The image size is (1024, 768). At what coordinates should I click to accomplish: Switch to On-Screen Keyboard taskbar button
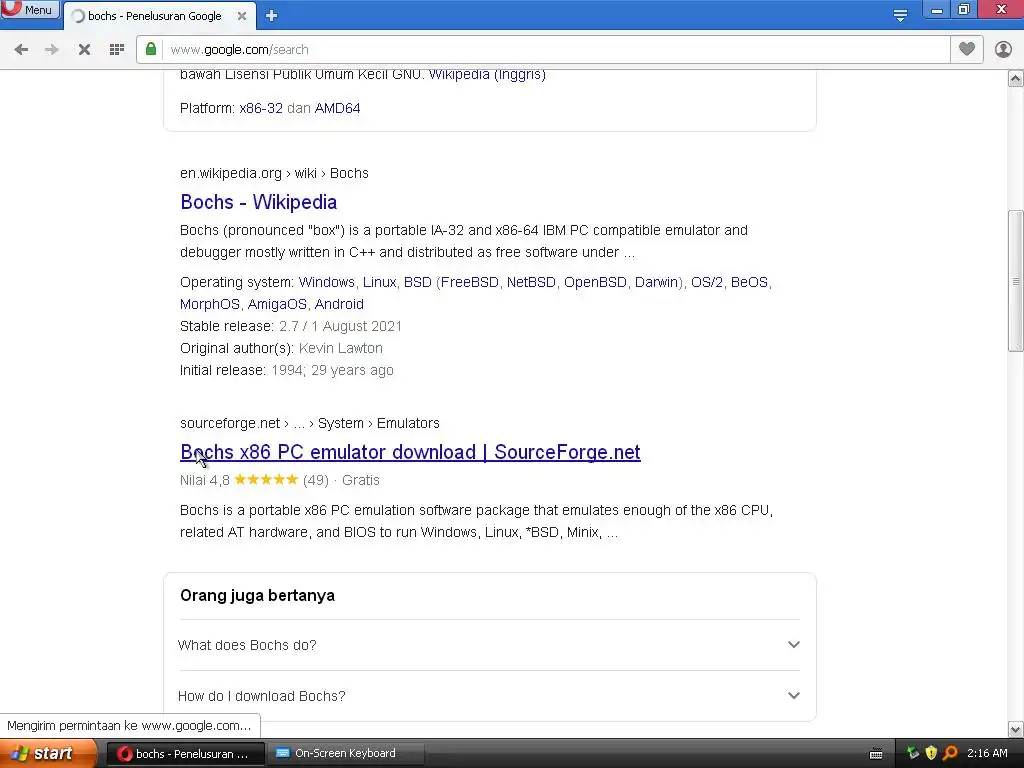(x=345, y=754)
